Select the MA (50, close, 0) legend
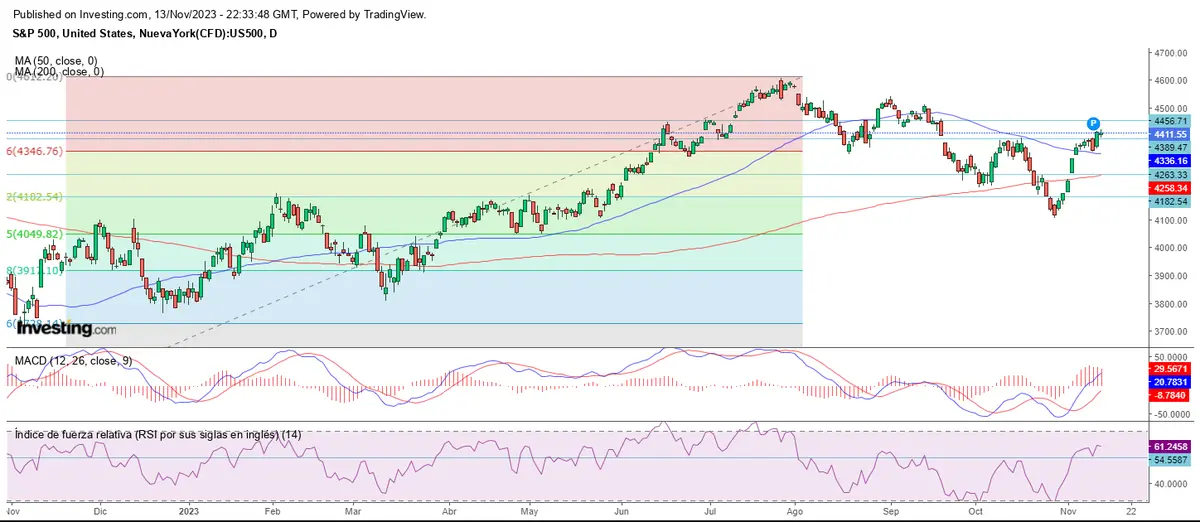Image resolution: width=1200 pixels, height=522 pixels. click(57, 60)
